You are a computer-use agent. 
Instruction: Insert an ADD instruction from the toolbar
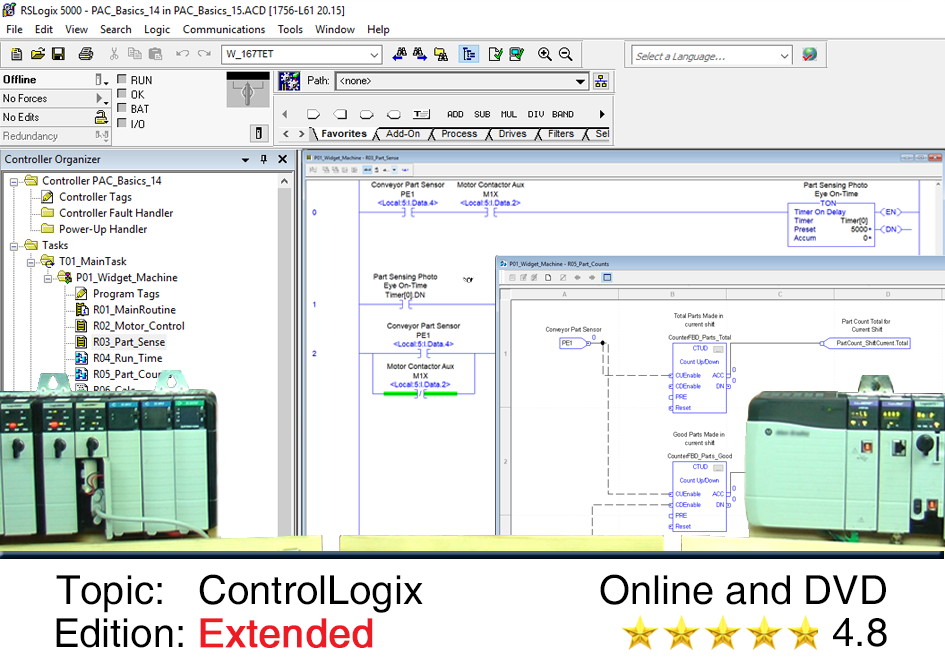pyautogui.click(x=455, y=113)
